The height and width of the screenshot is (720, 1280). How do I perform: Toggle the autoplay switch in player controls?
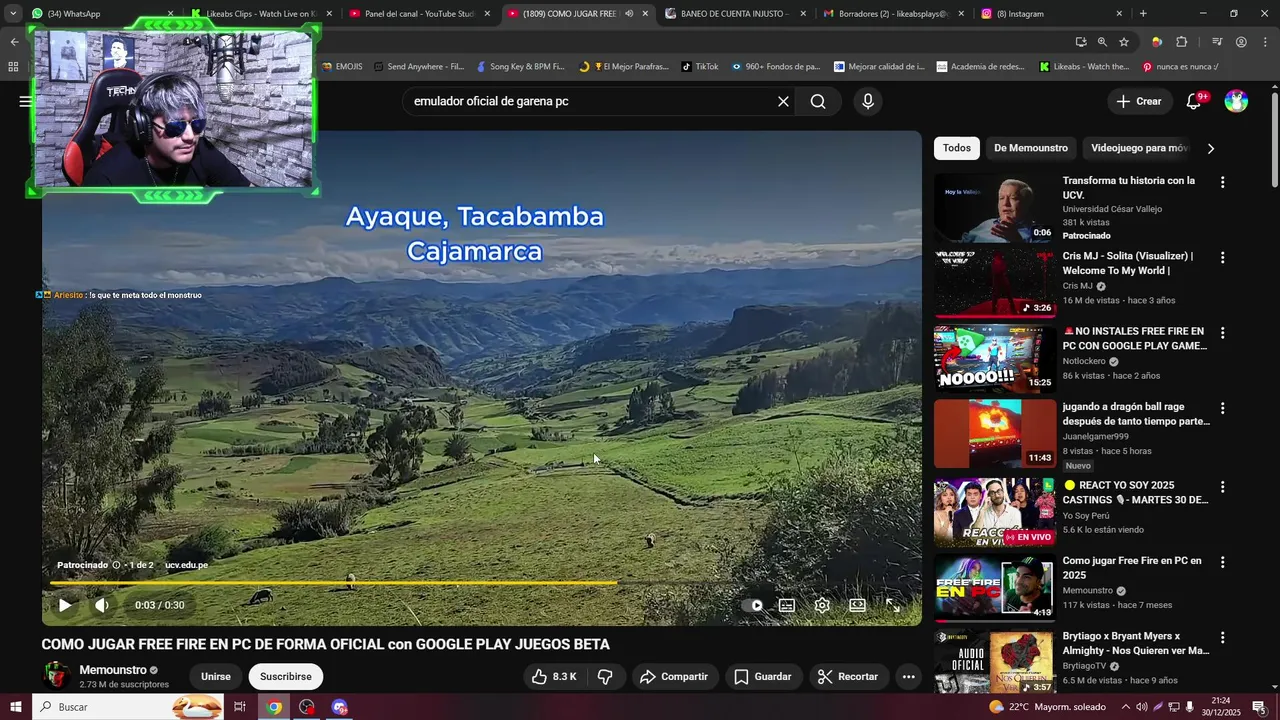[x=752, y=605]
